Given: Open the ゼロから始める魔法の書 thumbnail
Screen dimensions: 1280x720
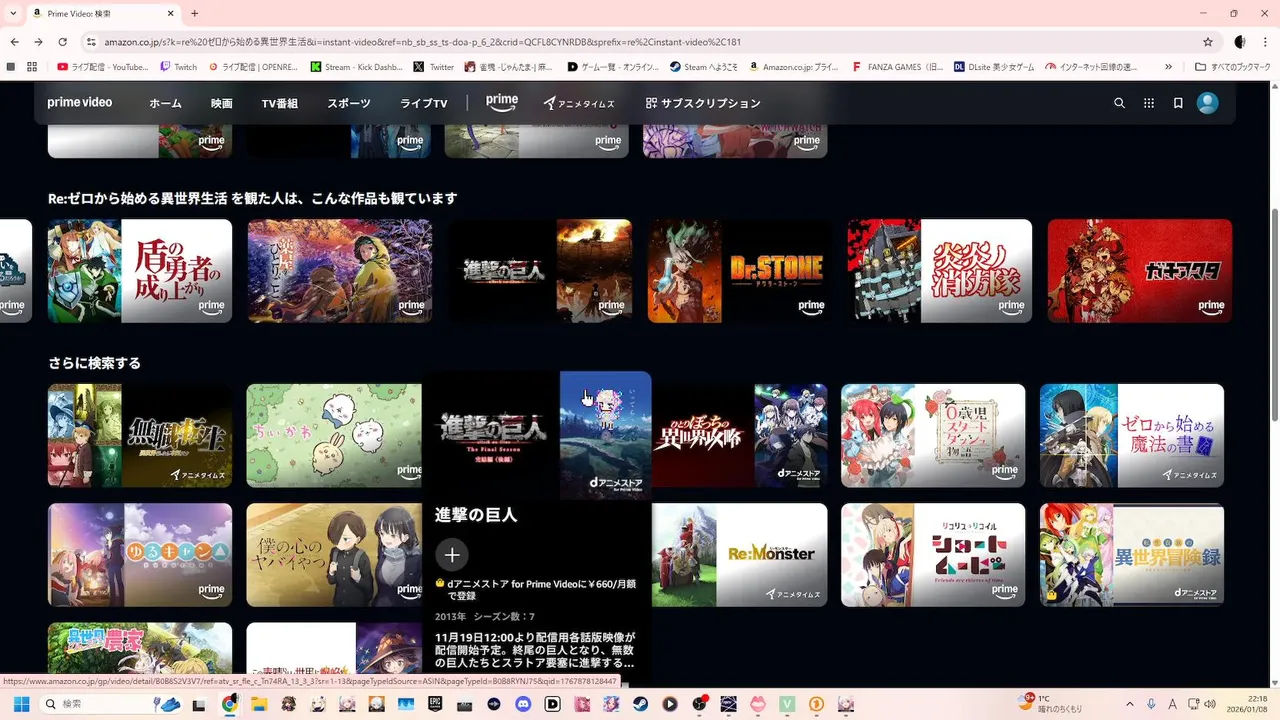Looking at the screenshot, I should point(1132,435).
